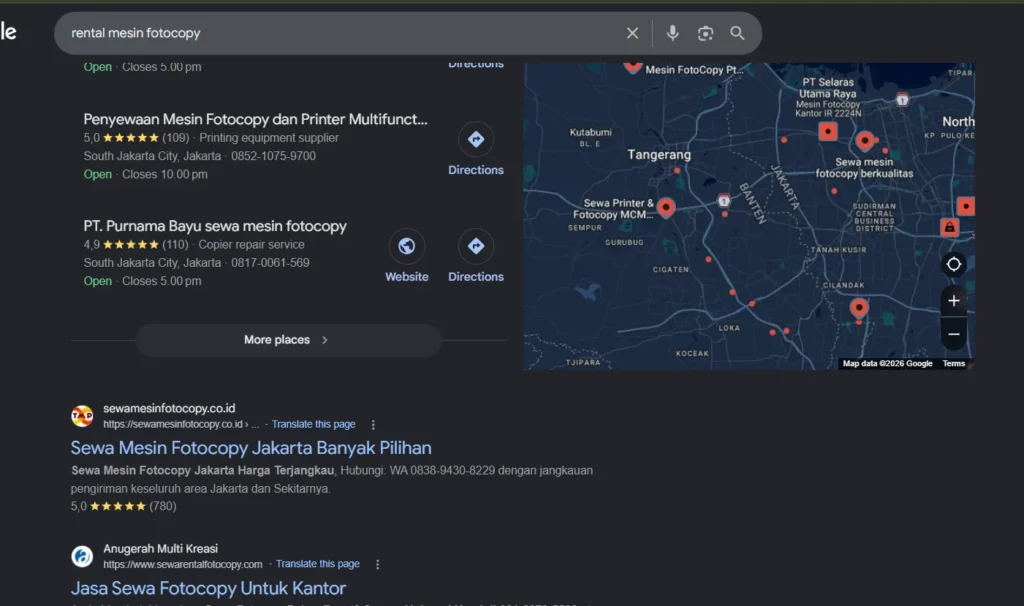Select Sewa Printer & Fotocopy MCM map pin
The image size is (1024, 606).
(666, 208)
